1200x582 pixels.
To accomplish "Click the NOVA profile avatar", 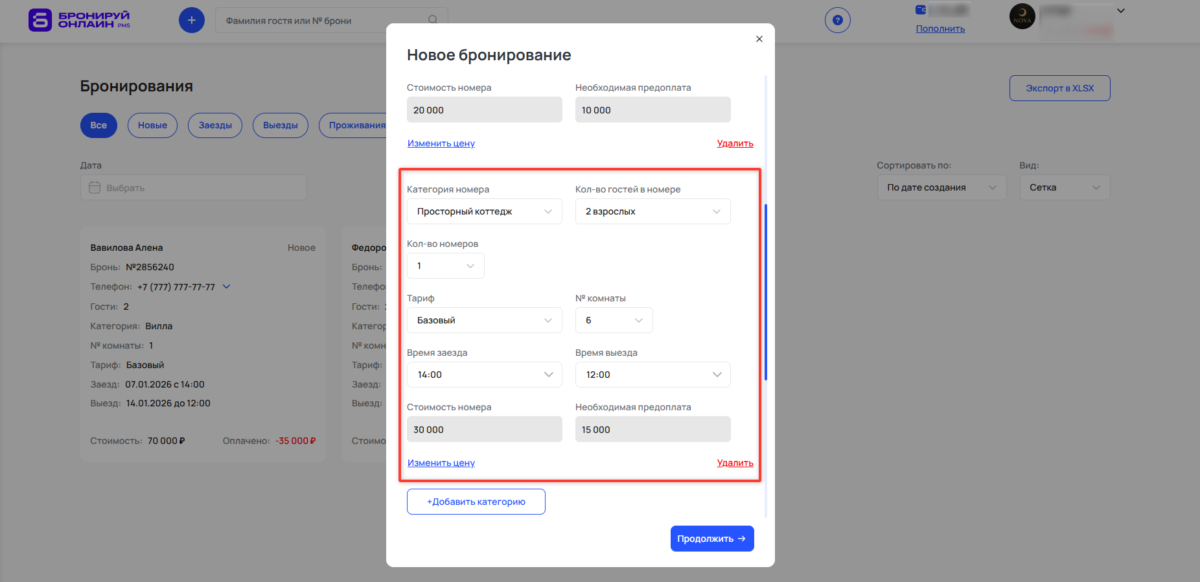I will point(1022,16).
